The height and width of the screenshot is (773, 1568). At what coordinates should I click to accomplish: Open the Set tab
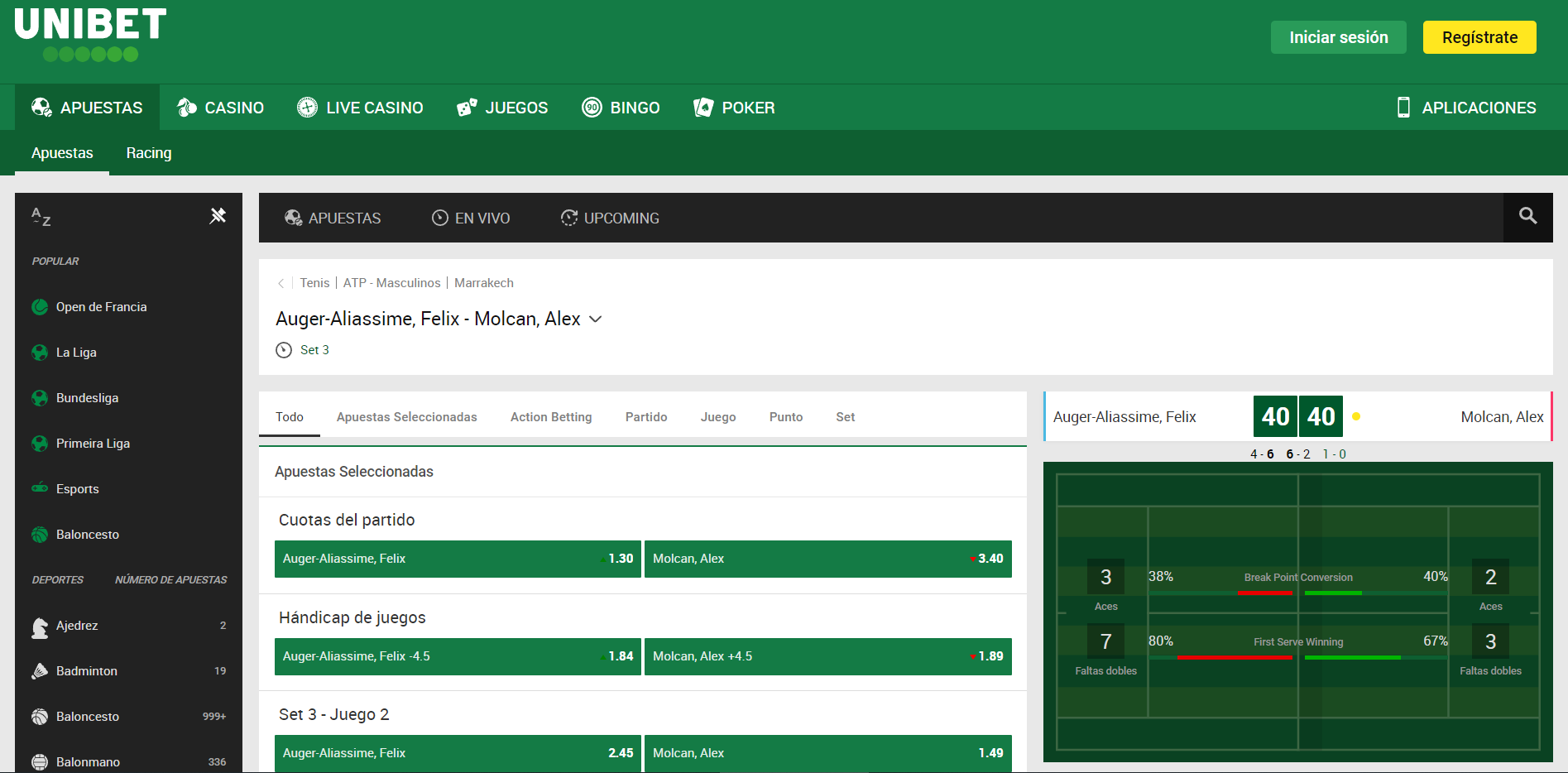point(845,417)
